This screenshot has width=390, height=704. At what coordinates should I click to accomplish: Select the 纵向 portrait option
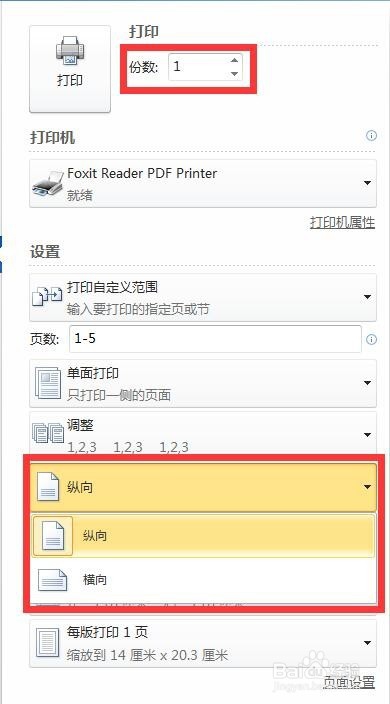pyautogui.click(x=203, y=536)
